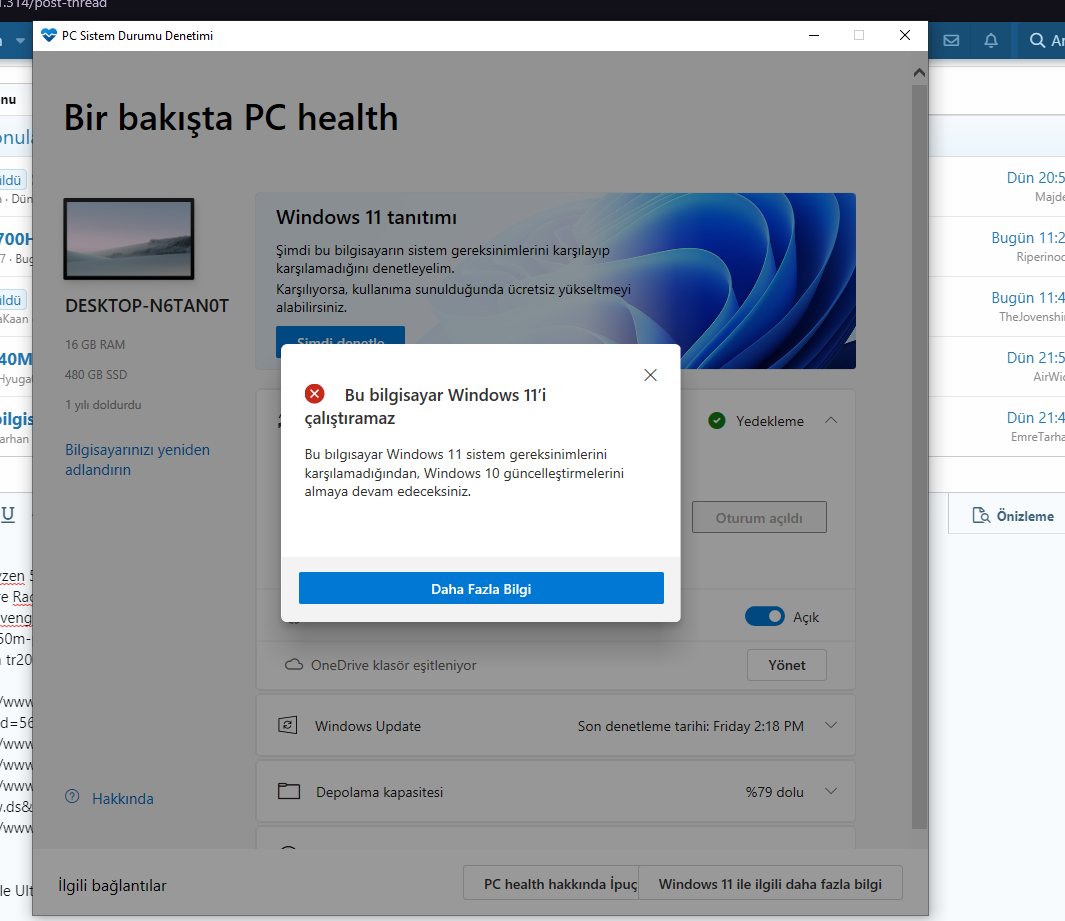The image size is (1065, 921).
Task: Click the PC desktop thumbnail image
Action: pyautogui.click(x=129, y=238)
